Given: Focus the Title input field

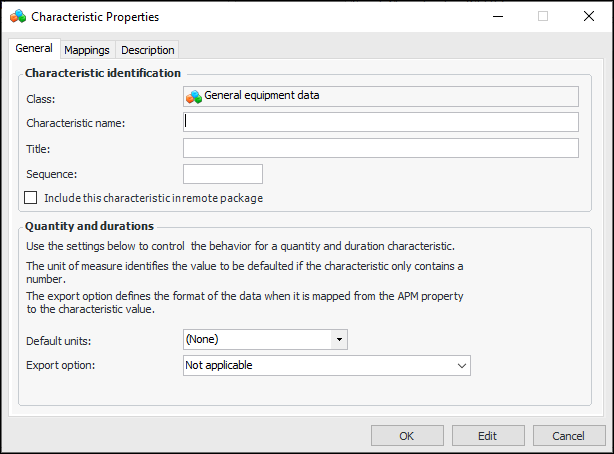Looking at the screenshot, I should [x=381, y=148].
